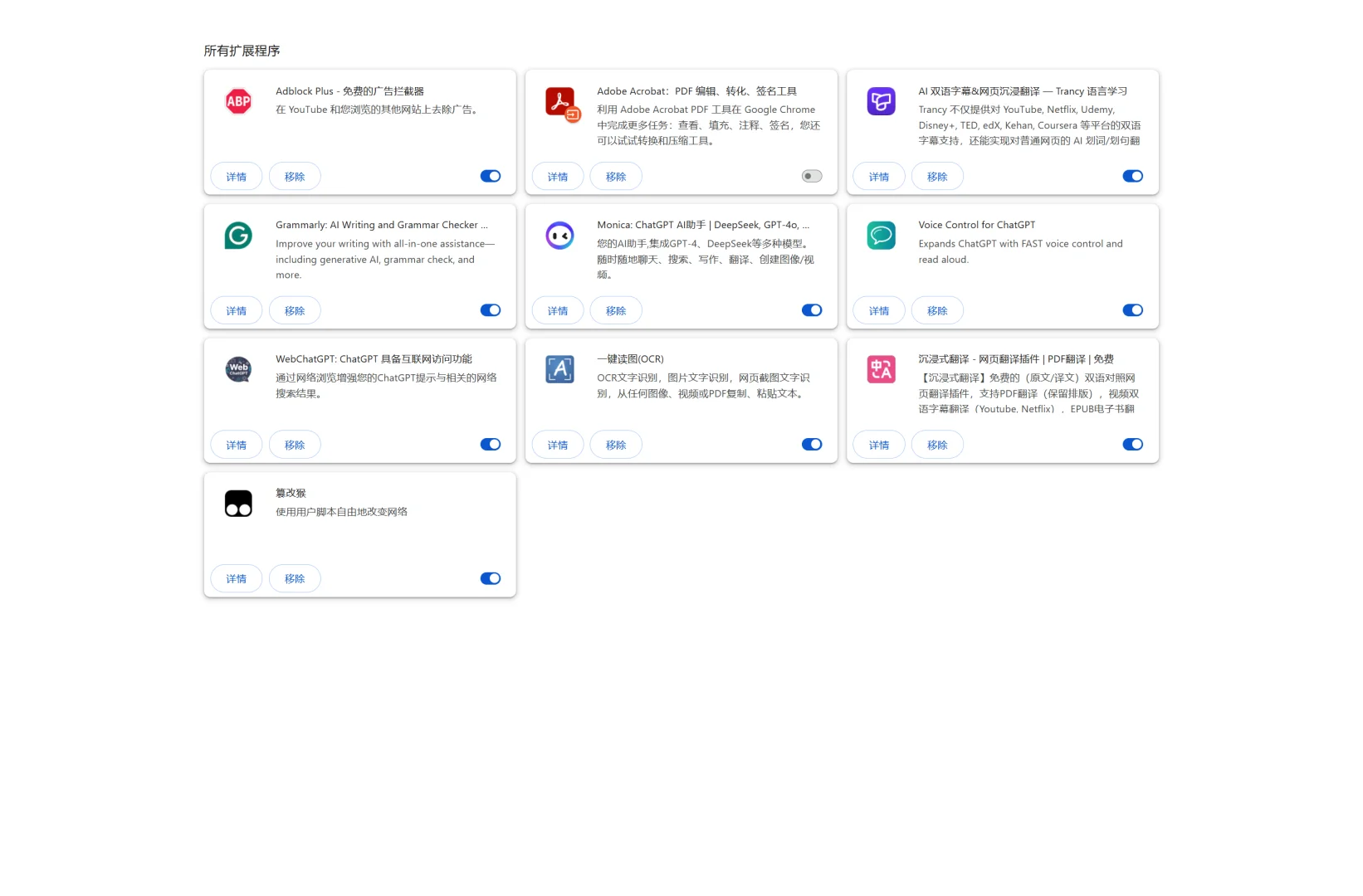Turn off the Trancy extension toggle
The image size is (1363, 896).
tap(1133, 176)
